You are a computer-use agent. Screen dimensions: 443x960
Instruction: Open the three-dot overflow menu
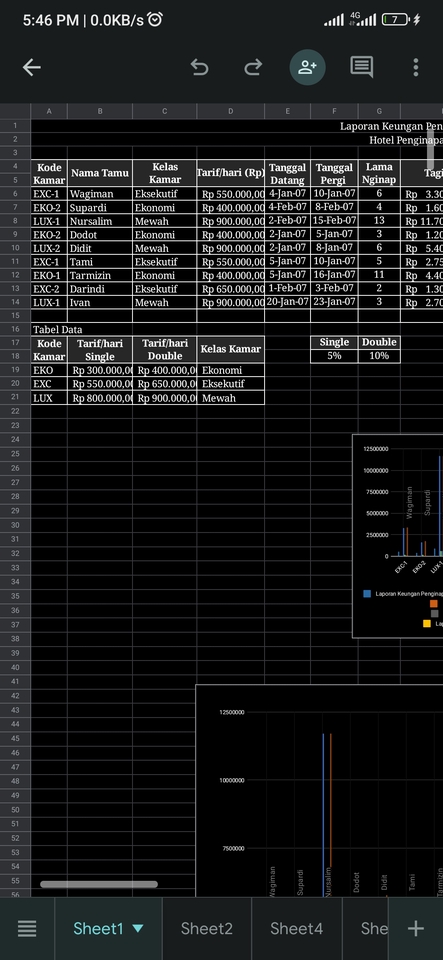click(415, 67)
